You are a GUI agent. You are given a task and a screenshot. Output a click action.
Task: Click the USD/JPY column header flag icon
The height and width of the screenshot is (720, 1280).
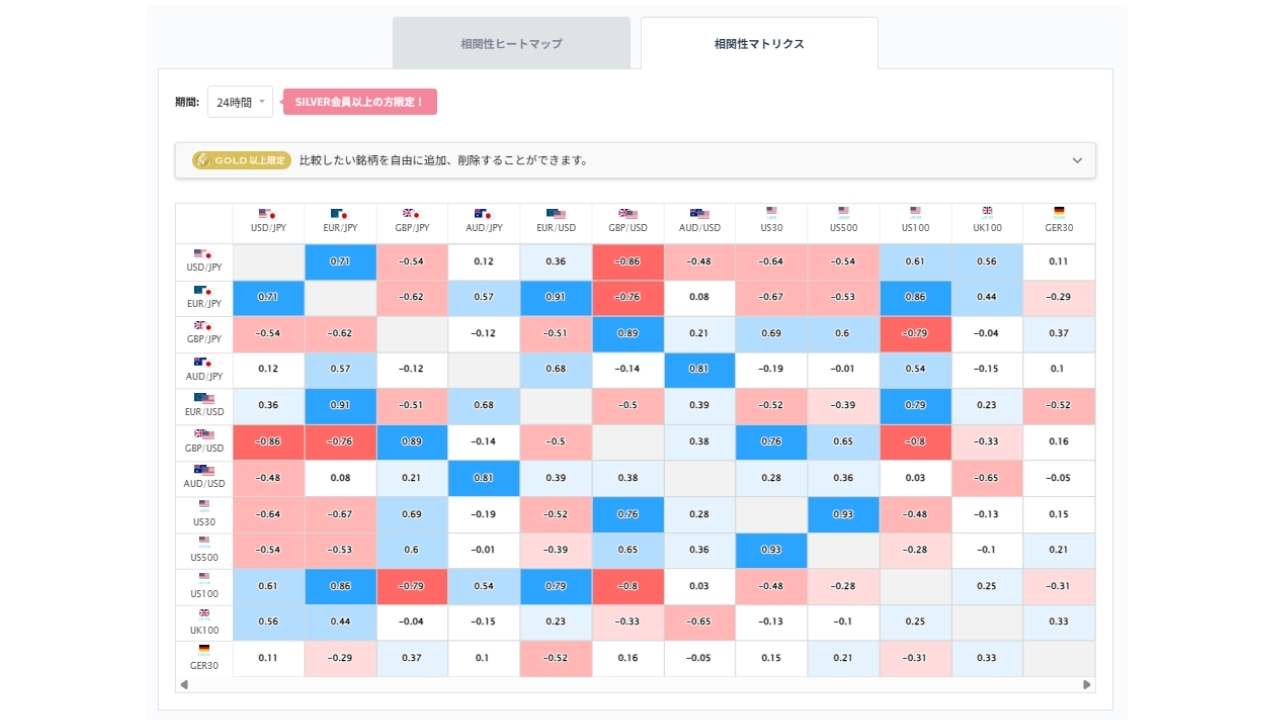pyautogui.click(x=268, y=213)
